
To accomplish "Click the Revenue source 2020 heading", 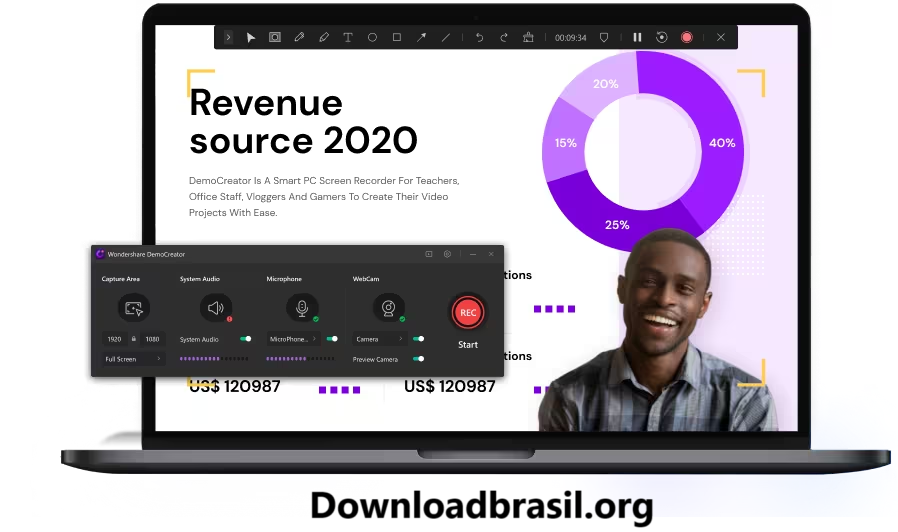I will click(304, 121).
